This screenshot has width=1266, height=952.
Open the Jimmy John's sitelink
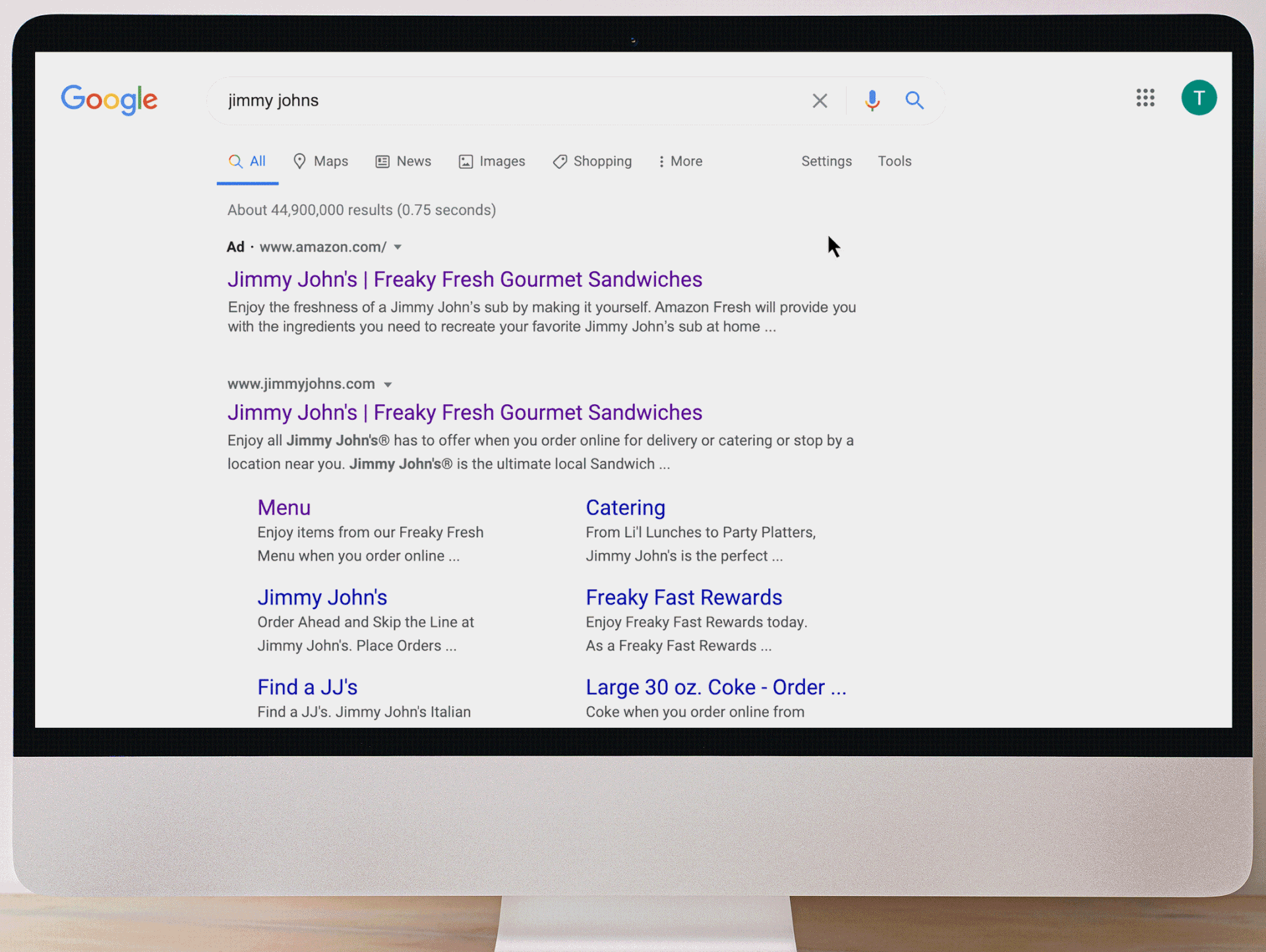(x=322, y=597)
